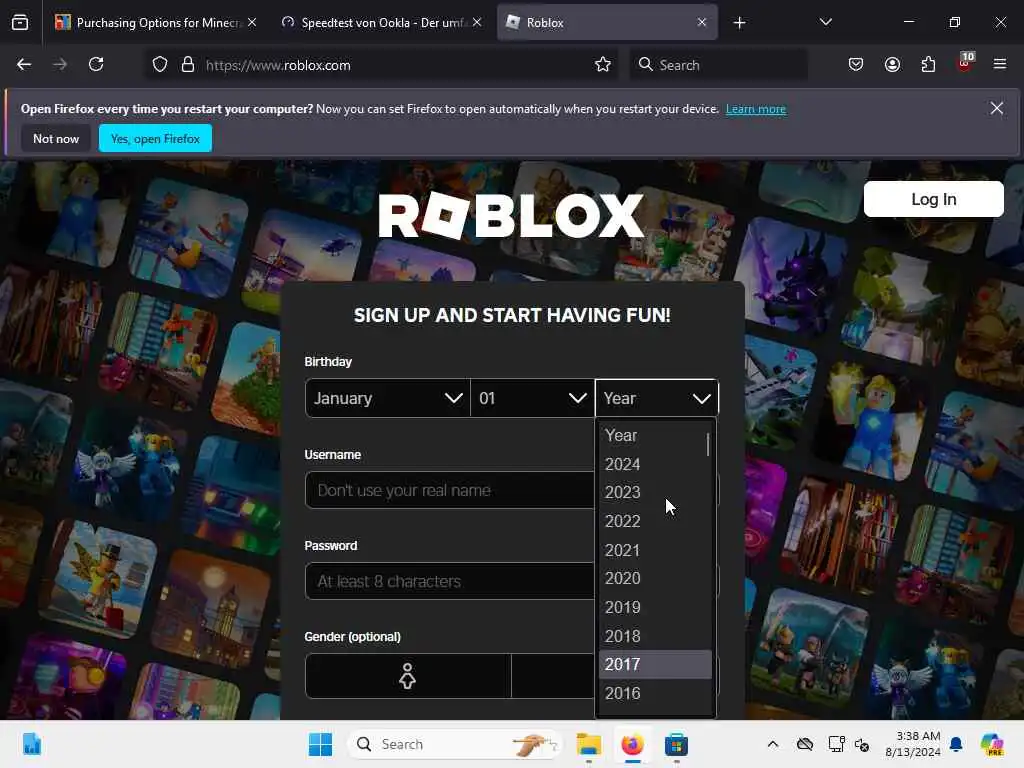The height and width of the screenshot is (768, 1024).
Task: Click the forward navigation arrow
Action: pos(59,64)
